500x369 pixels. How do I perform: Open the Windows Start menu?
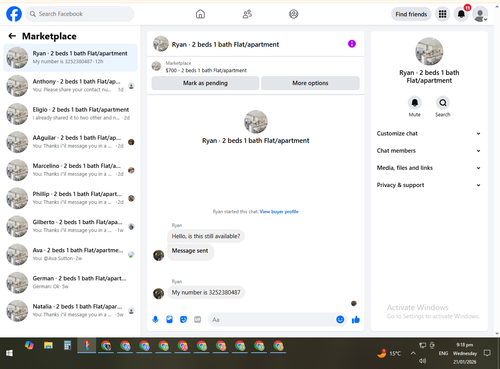pyautogui.click(x=9, y=353)
